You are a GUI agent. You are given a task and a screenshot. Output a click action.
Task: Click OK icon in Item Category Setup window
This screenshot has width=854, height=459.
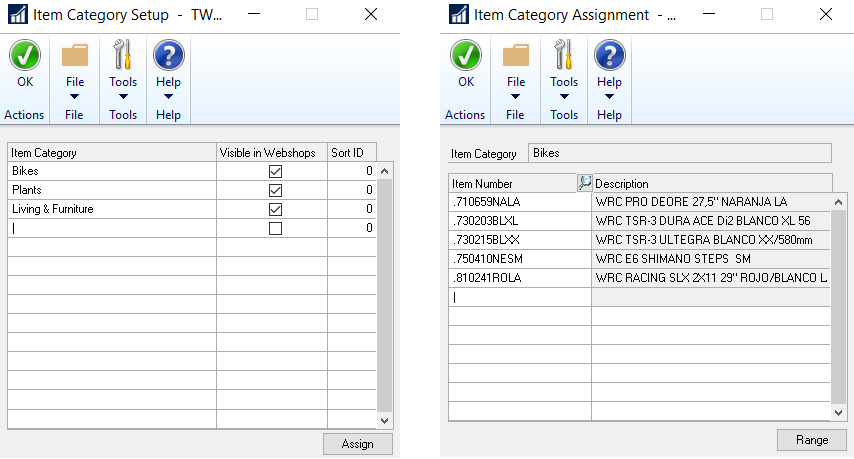(x=25, y=55)
